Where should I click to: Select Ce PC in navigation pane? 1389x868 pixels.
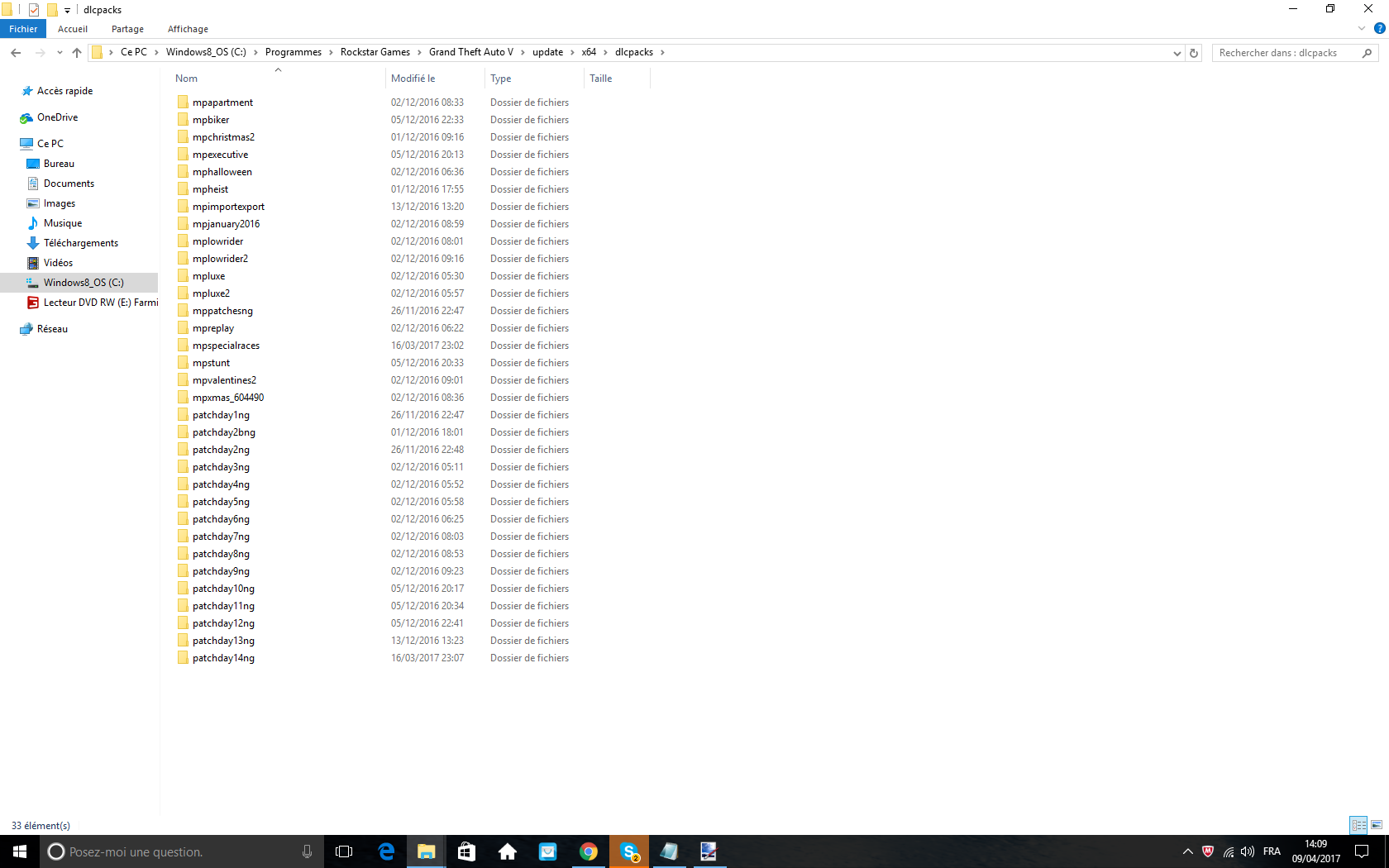click(50, 144)
